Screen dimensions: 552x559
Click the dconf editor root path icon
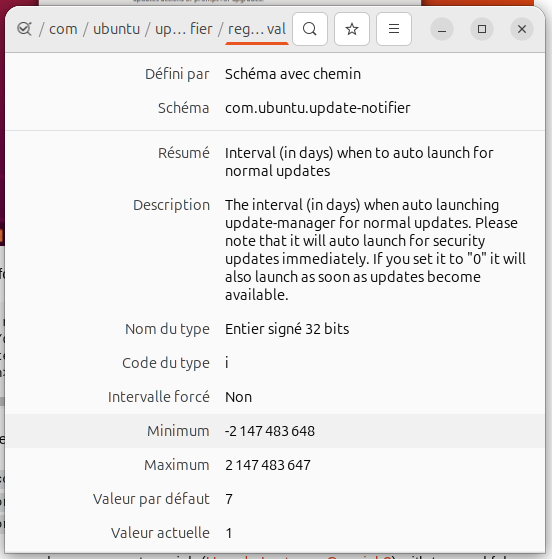[25, 29]
